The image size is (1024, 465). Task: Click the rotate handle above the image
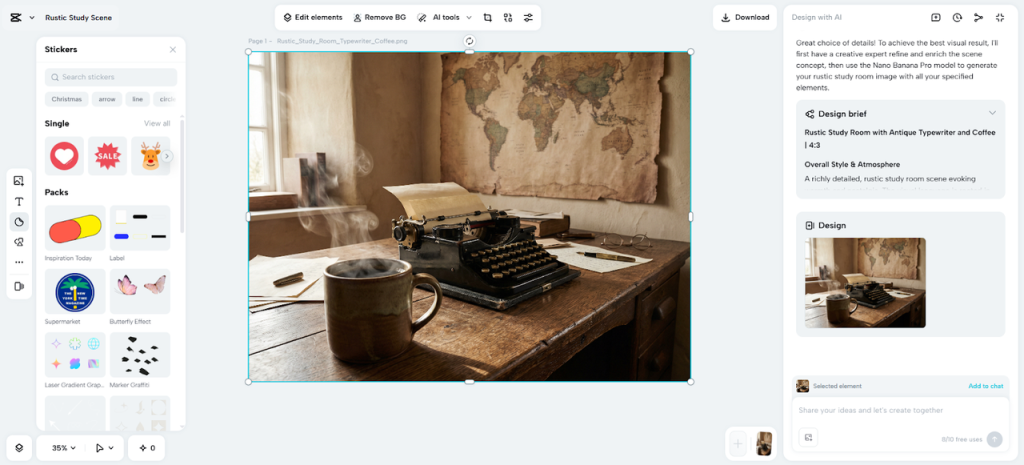pyautogui.click(x=469, y=41)
